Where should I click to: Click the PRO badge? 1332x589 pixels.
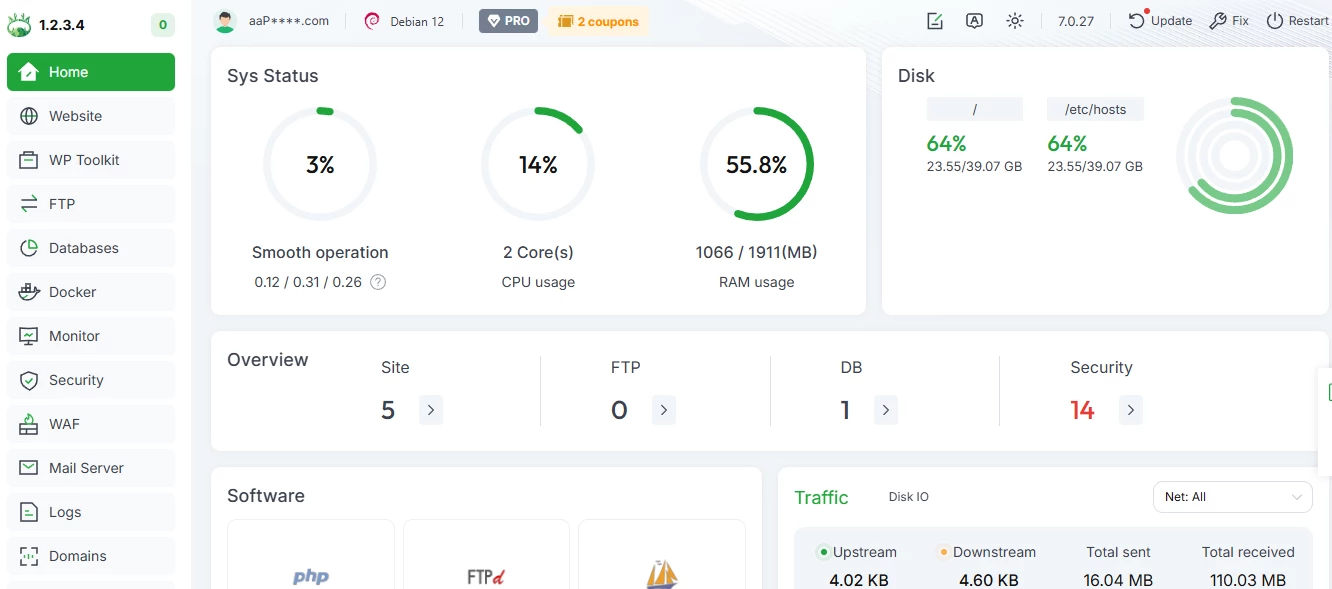pyautogui.click(x=508, y=20)
